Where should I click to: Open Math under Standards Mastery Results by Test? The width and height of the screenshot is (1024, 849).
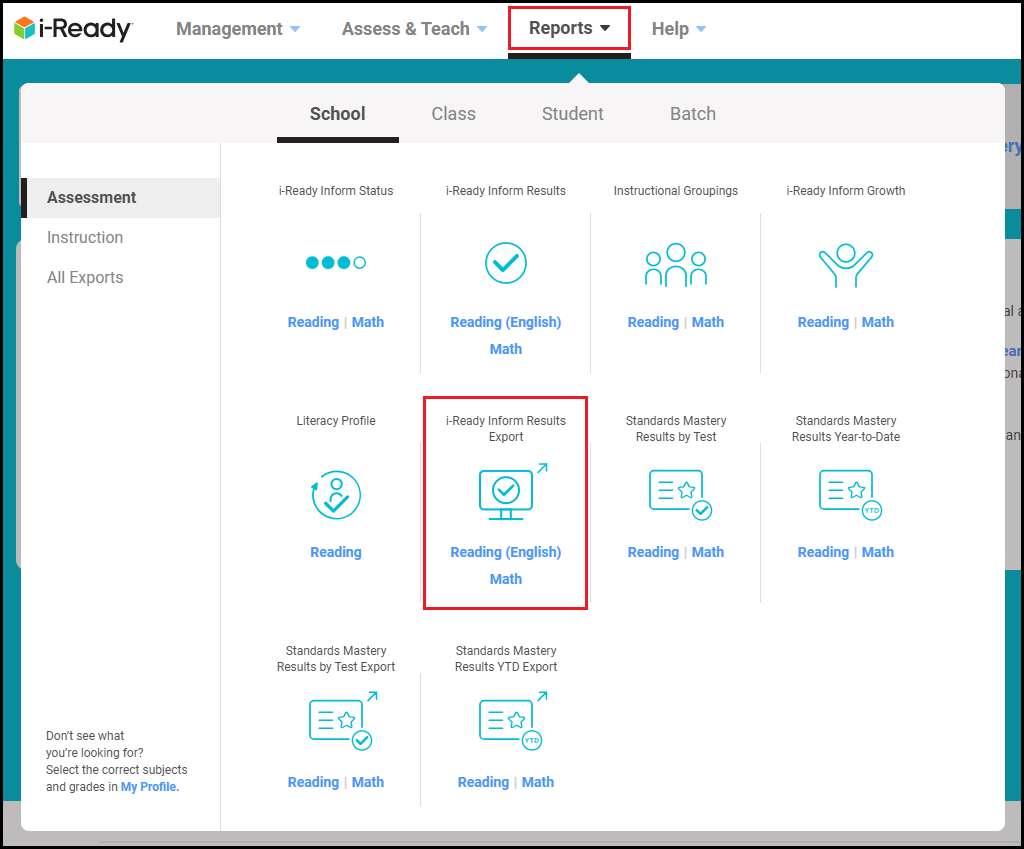point(708,552)
